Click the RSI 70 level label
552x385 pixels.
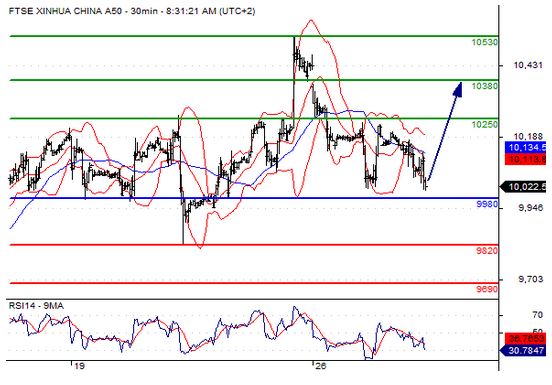pyautogui.click(x=538, y=315)
